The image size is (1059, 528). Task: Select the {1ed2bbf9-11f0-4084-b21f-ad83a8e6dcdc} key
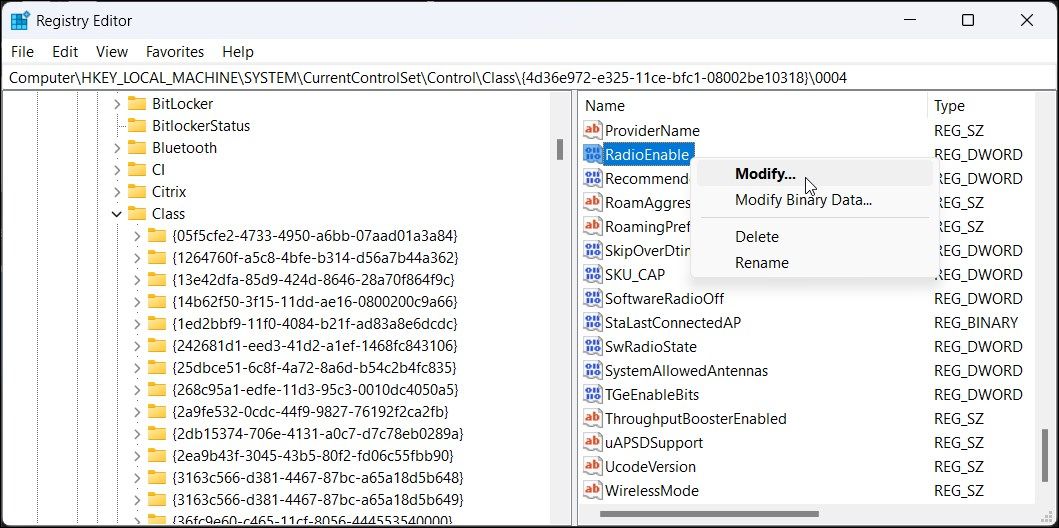315,323
